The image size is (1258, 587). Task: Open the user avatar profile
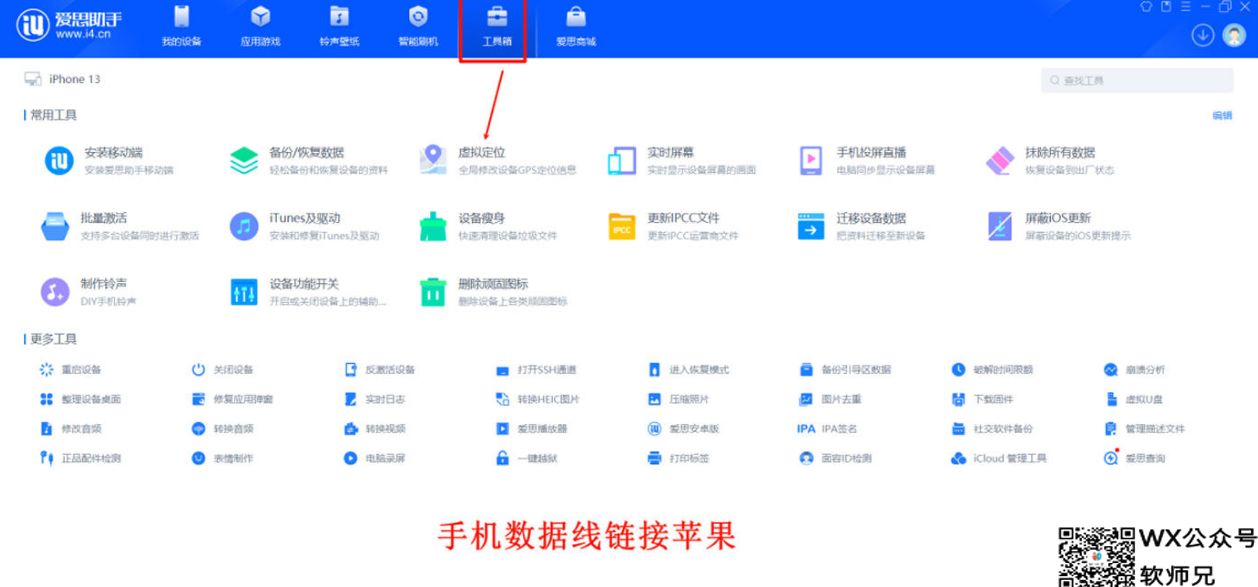tap(1234, 34)
